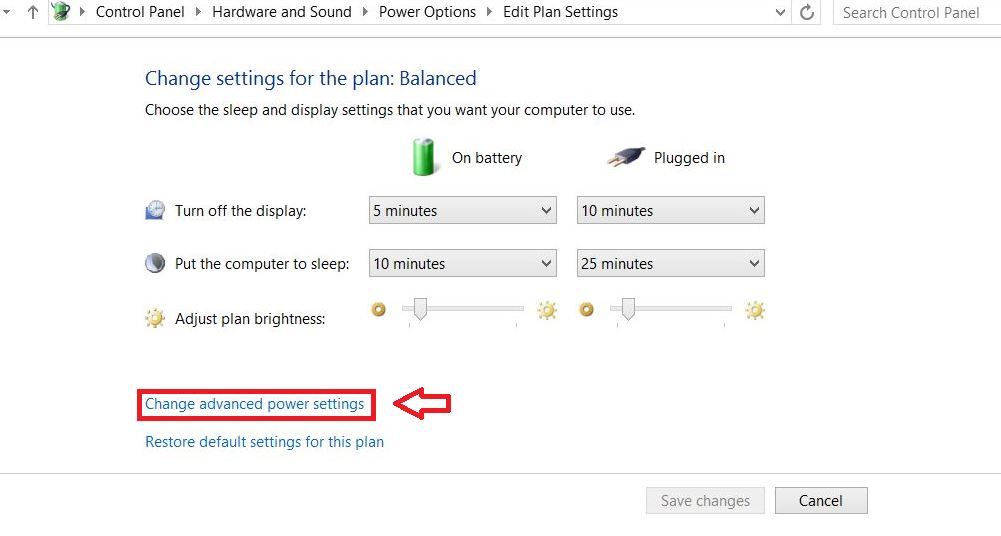
Task: Click the moon icon beside Put computer to sleep
Action: pos(155,264)
